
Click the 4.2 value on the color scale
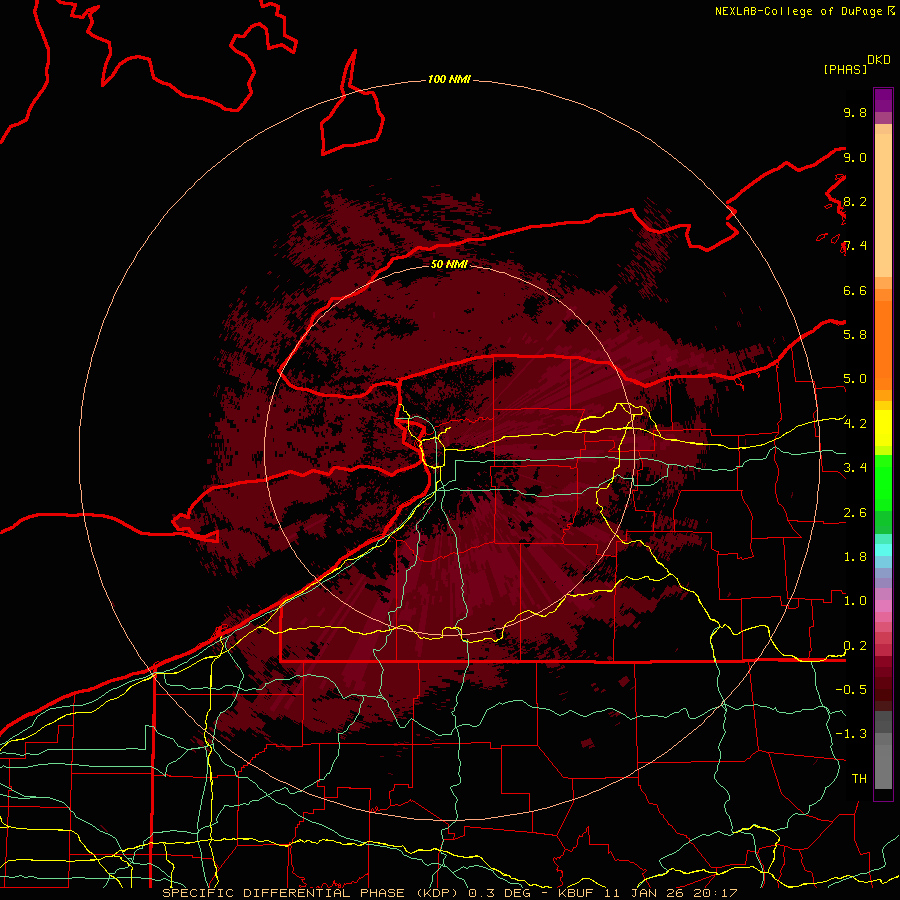point(855,424)
